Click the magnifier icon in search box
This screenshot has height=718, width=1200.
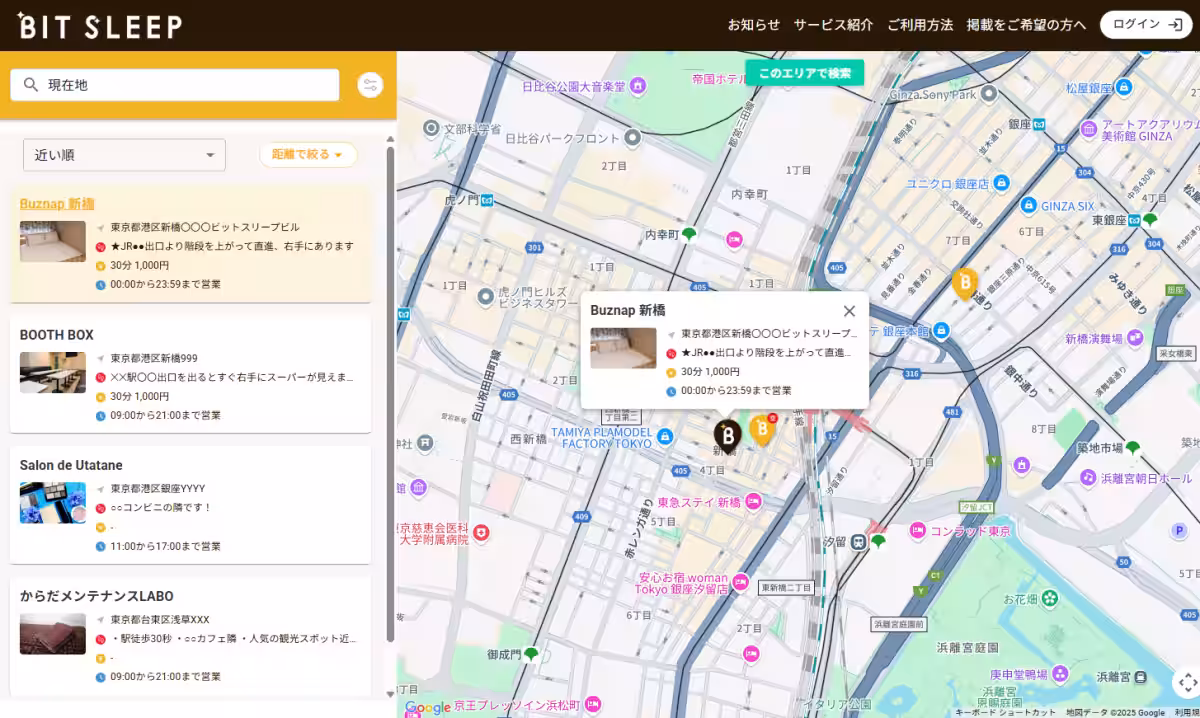pos(30,85)
